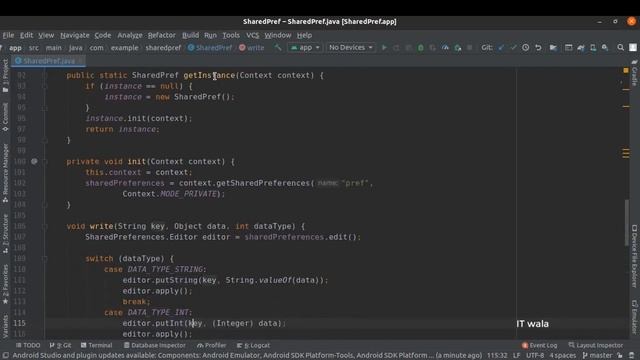The height and width of the screenshot is (360, 640).
Task: Click the Make Project hammer icon
Action: point(278,48)
